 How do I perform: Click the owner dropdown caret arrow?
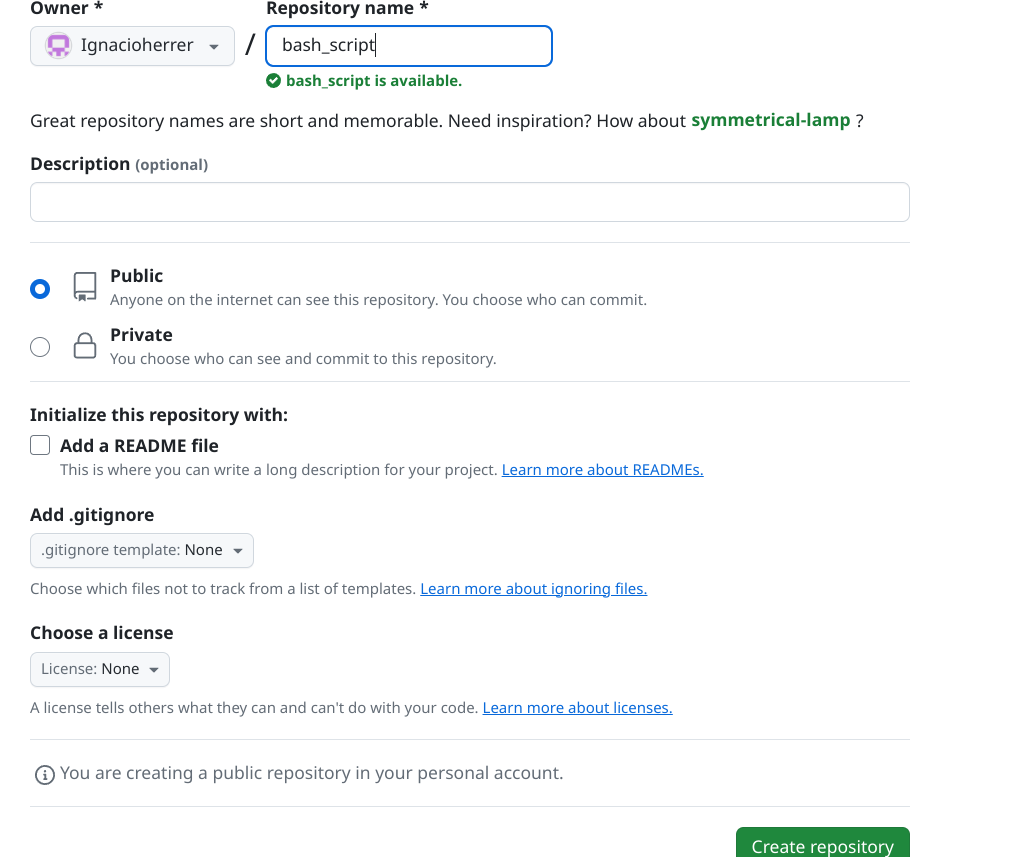pos(214,46)
